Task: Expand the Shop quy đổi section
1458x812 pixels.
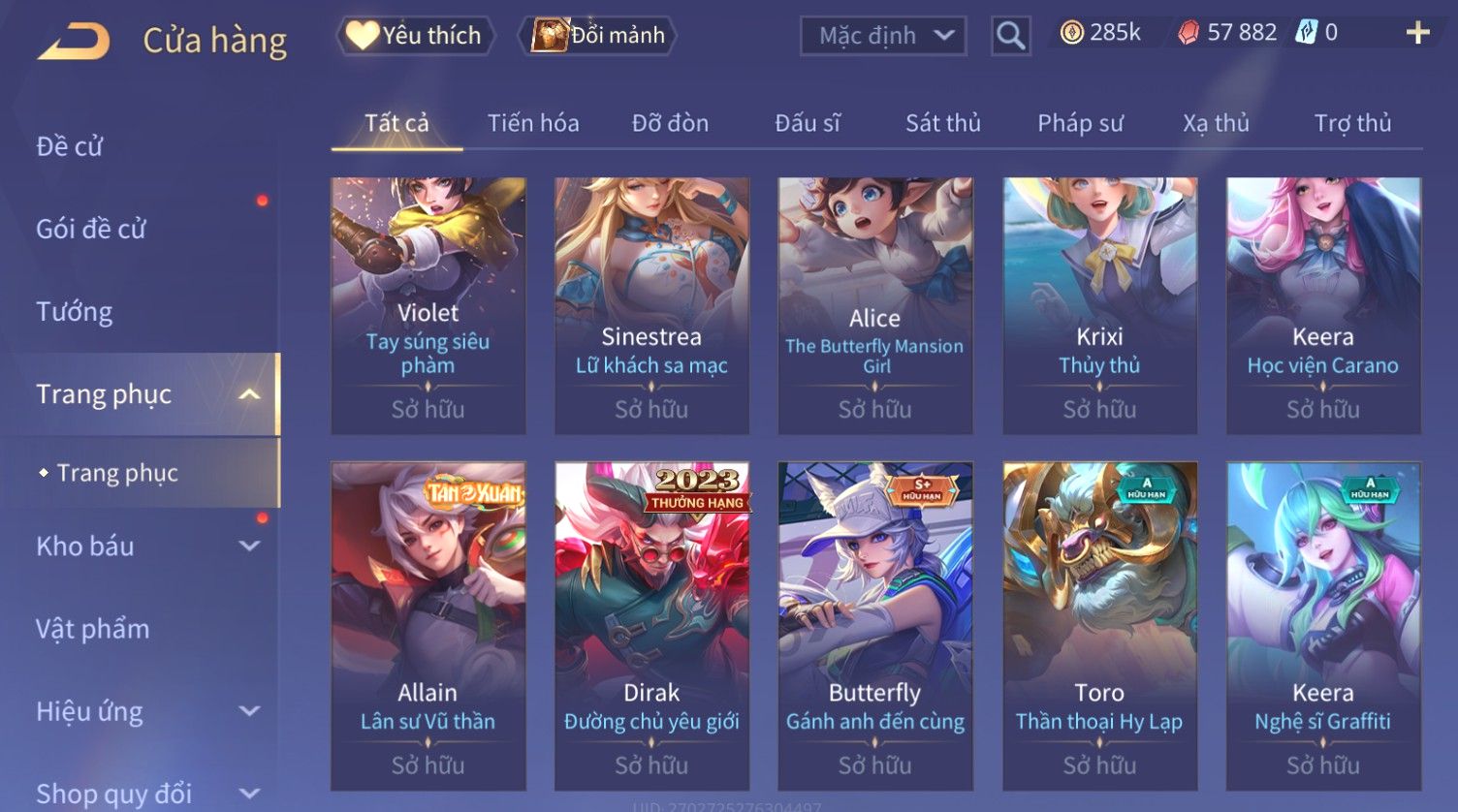Action: click(249, 794)
